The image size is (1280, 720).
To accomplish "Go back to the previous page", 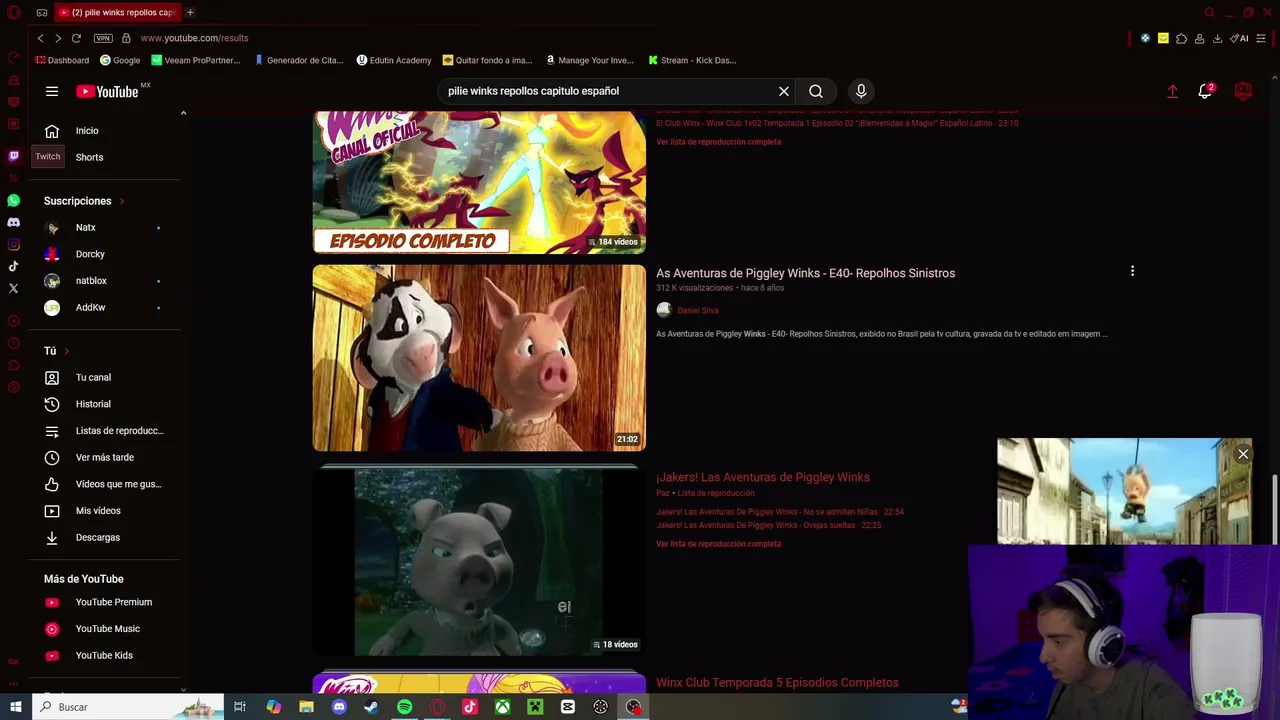I will [x=40, y=38].
